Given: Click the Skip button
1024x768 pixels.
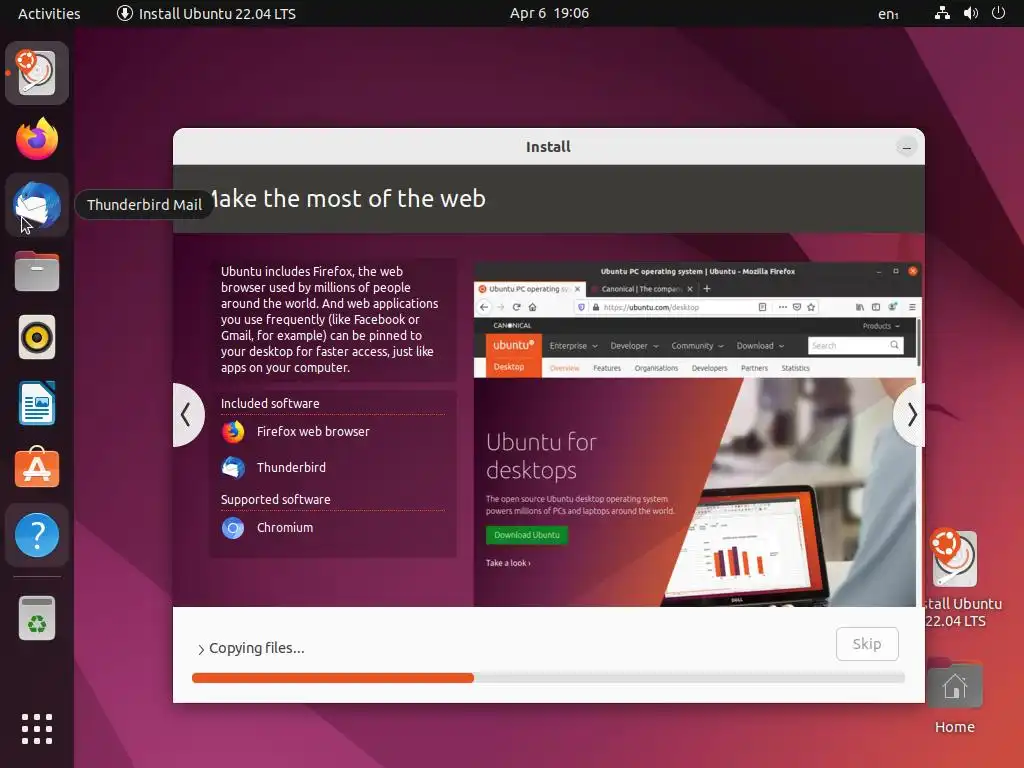Looking at the screenshot, I should pos(867,644).
